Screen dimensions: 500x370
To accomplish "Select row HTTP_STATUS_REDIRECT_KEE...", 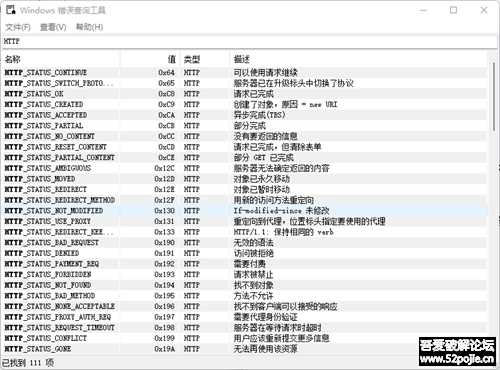I will coord(245,232).
